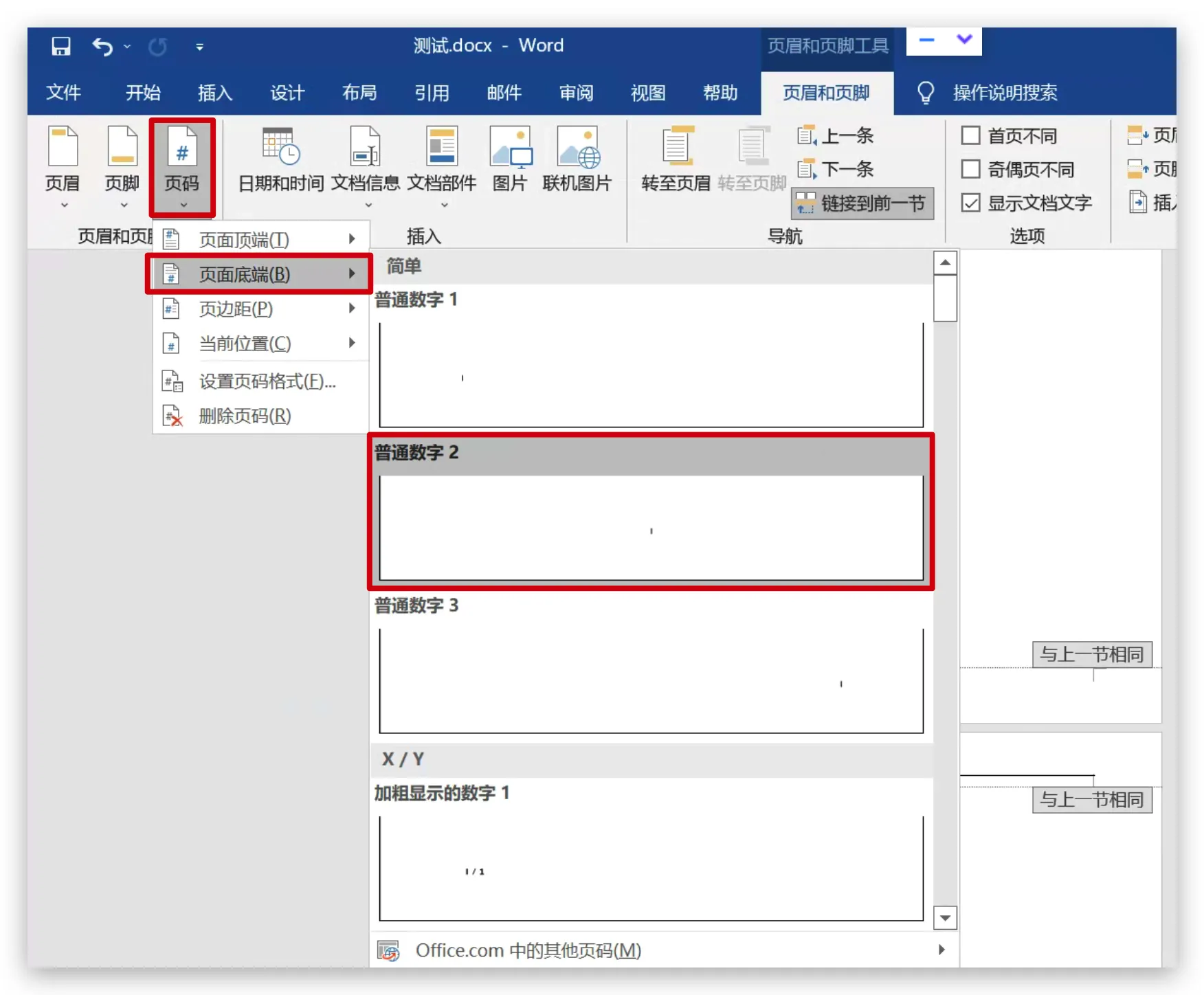The width and height of the screenshot is (1204, 995).
Task: Click the Tell Me search box (操作说明搜索)
Action: 1005,93
